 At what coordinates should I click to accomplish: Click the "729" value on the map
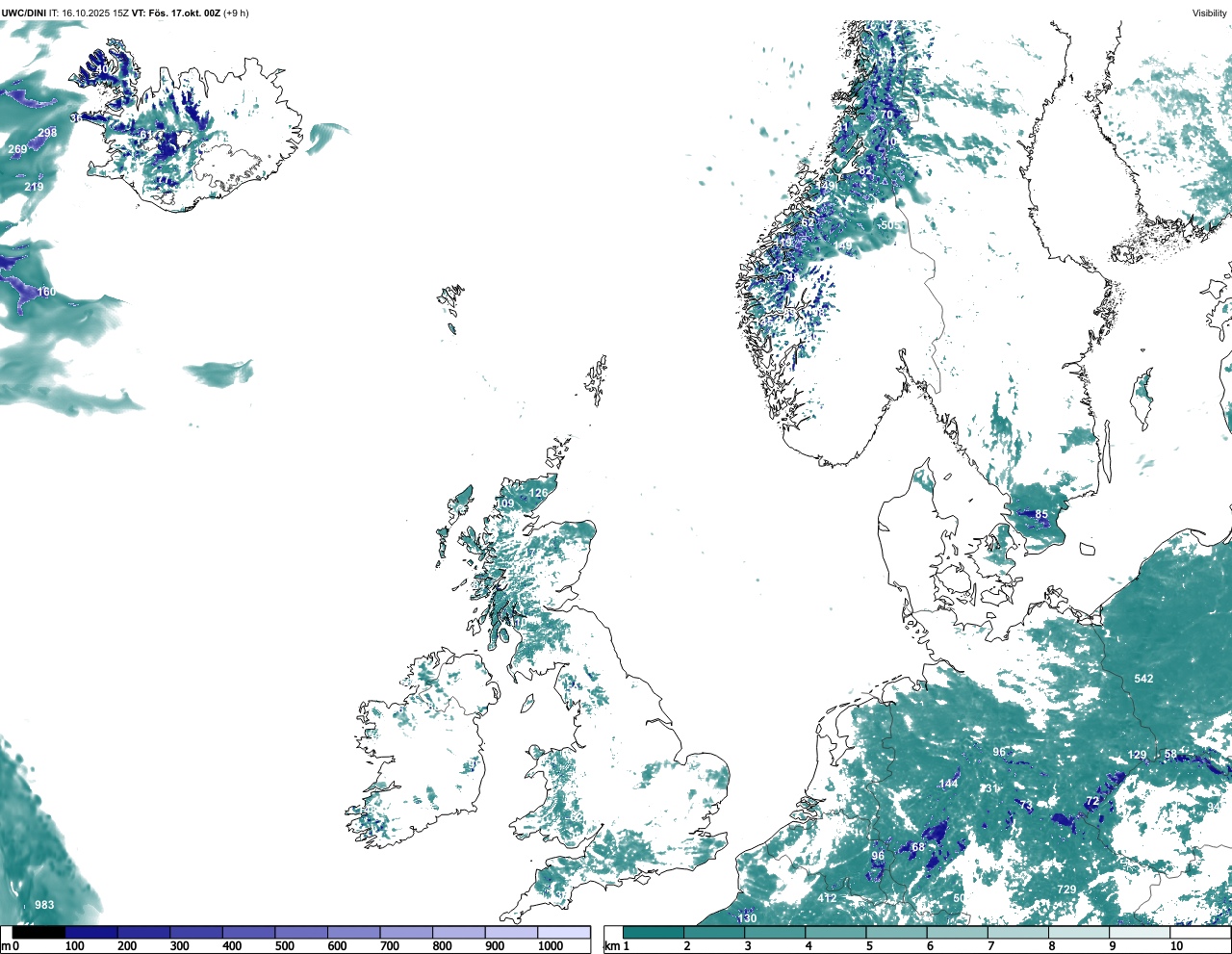click(1066, 890)
